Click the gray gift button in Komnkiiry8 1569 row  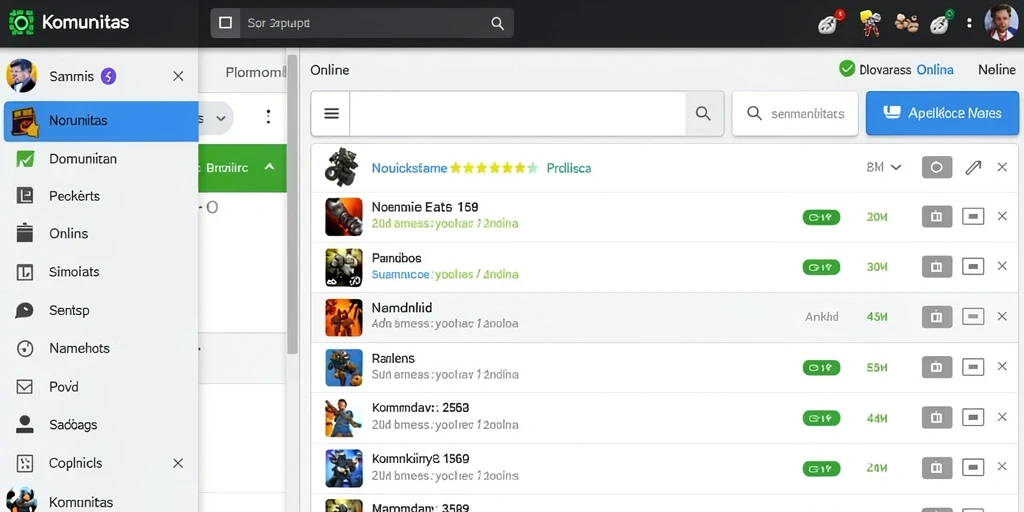coord(936,468)
